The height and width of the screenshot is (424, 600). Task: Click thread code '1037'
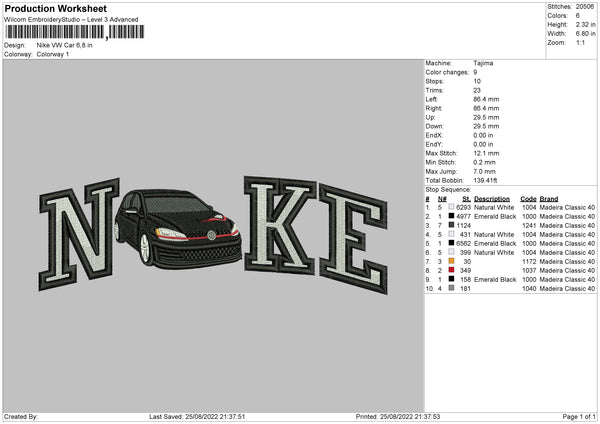(x=529, y=271)
